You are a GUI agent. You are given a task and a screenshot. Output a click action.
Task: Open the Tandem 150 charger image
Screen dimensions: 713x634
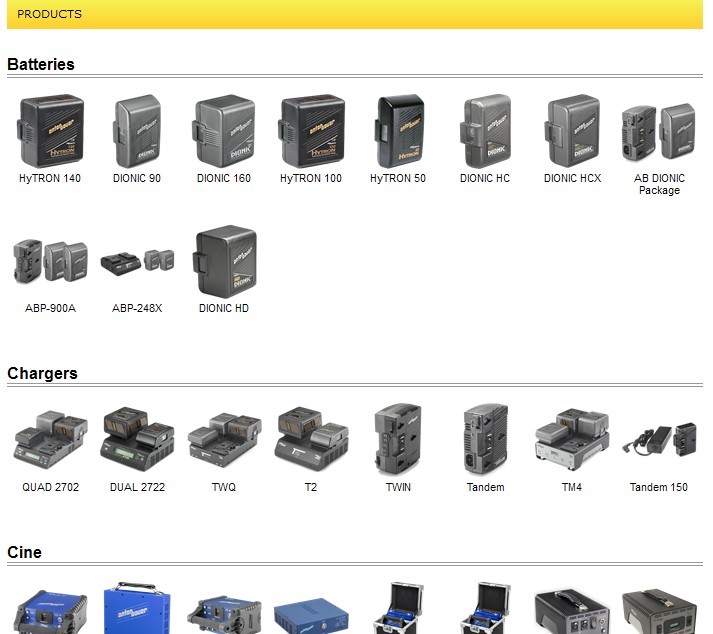point(659,439)
